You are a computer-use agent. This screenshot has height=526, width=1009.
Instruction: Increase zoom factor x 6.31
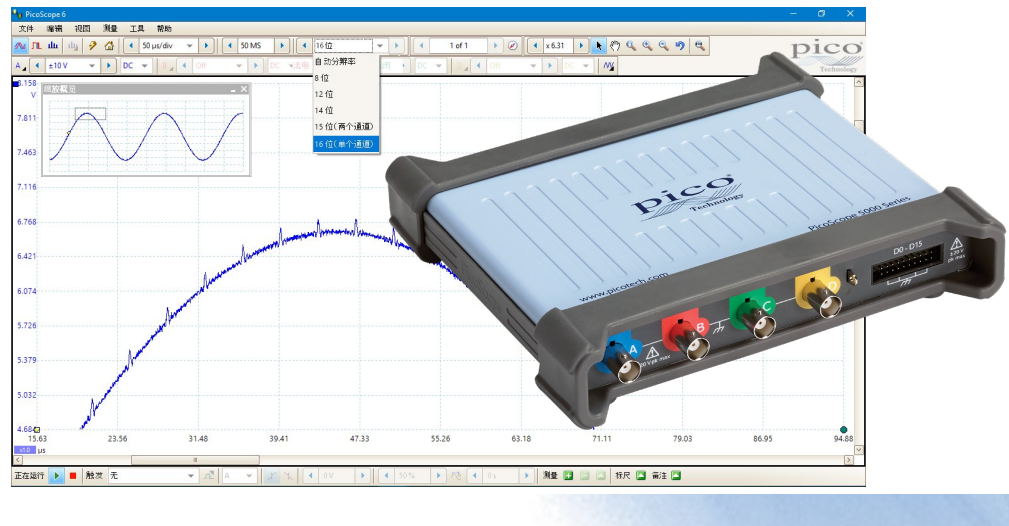(581, 46)
